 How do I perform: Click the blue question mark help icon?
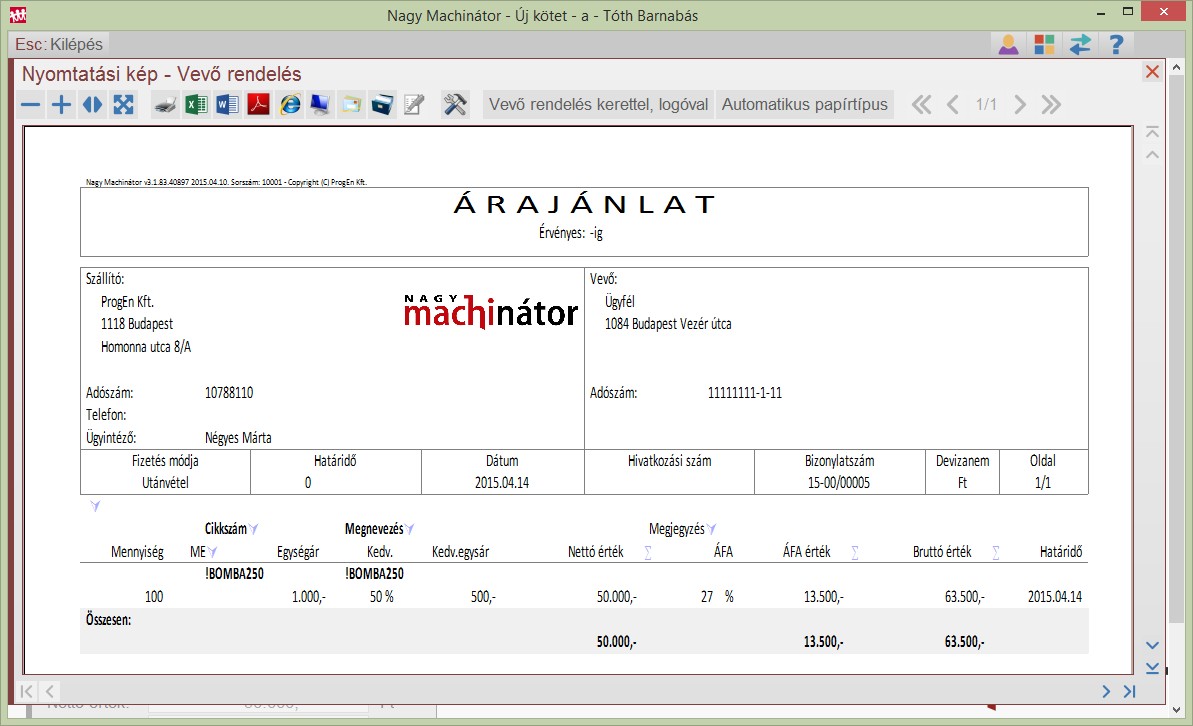coord(1117,45)
